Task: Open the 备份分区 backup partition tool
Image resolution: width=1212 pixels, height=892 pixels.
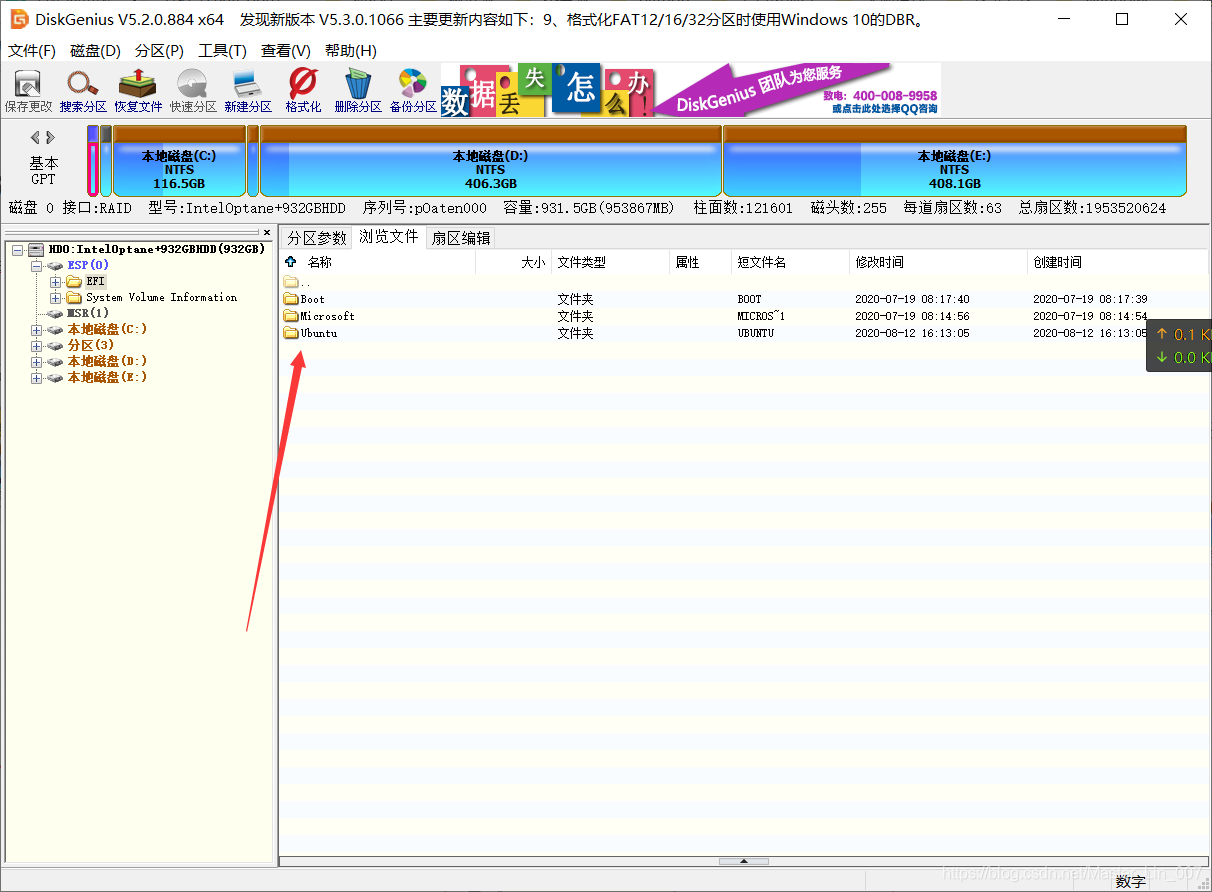Action: 413,91
